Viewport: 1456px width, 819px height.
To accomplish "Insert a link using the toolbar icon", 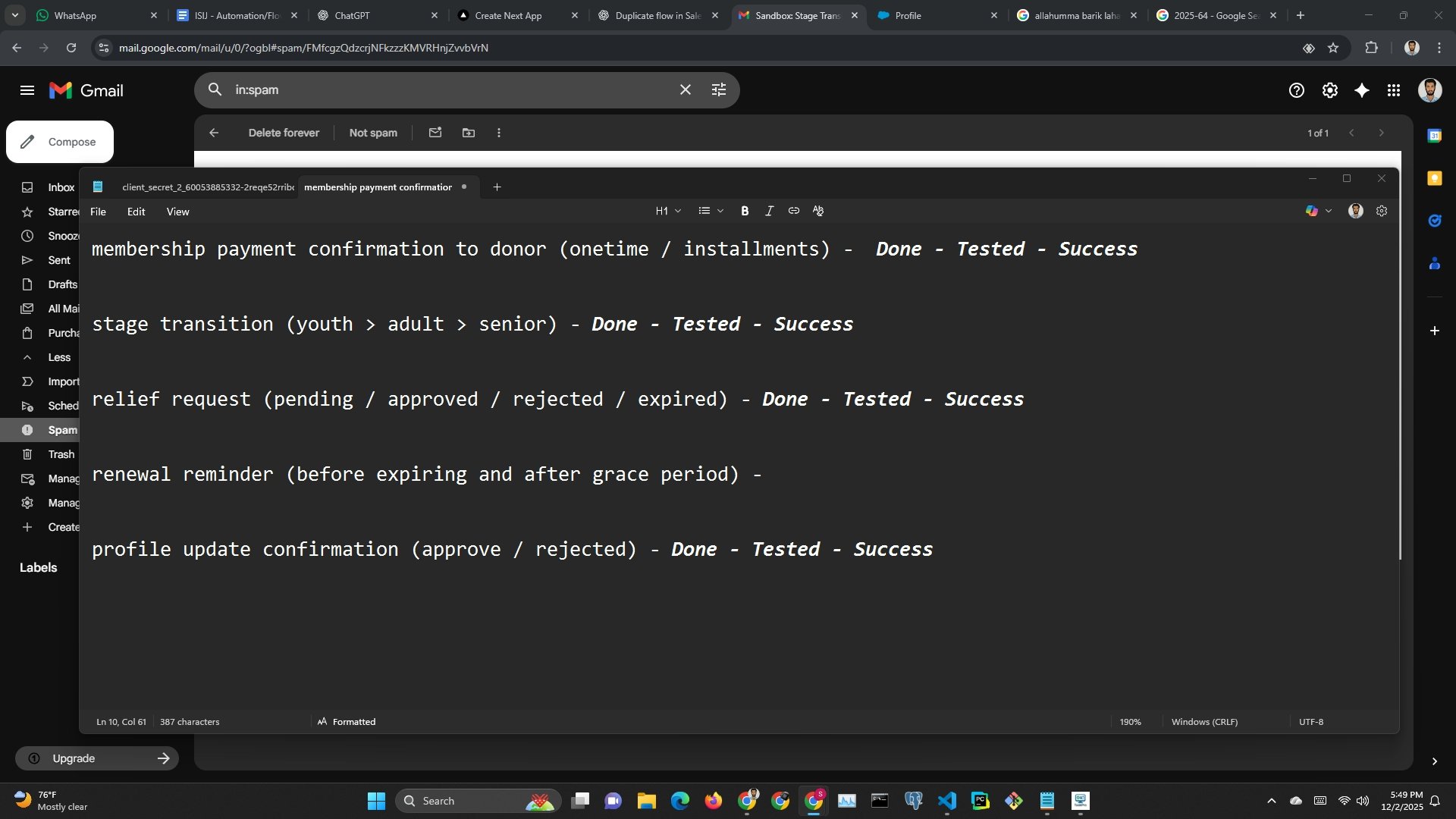I will click(793, 211).
